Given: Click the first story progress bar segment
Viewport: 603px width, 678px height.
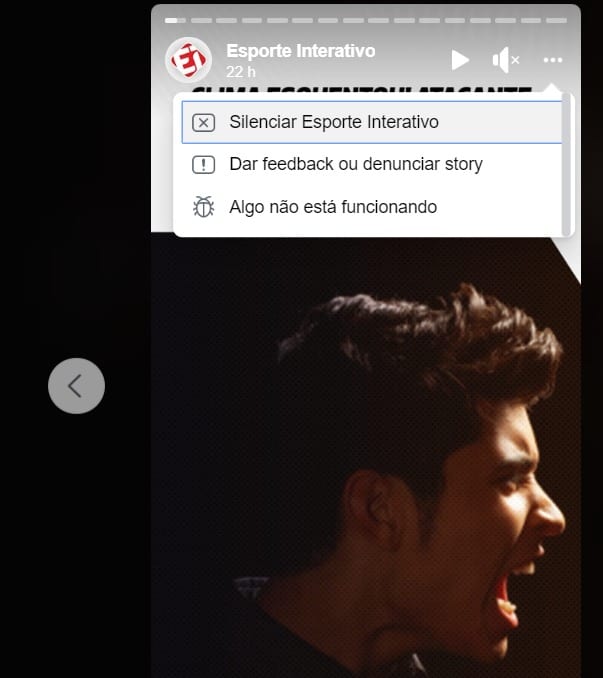Looking at the screenshot, I should pyautogui.click(x=176, y=20).
